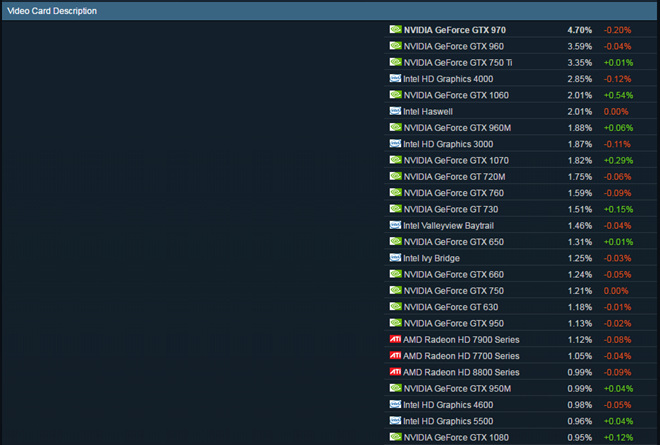Image resolution: width=660 pixels, height=445 pixels.
Task: Click the NVIDIA icon beside GT 730
Action: click(395, 209)
